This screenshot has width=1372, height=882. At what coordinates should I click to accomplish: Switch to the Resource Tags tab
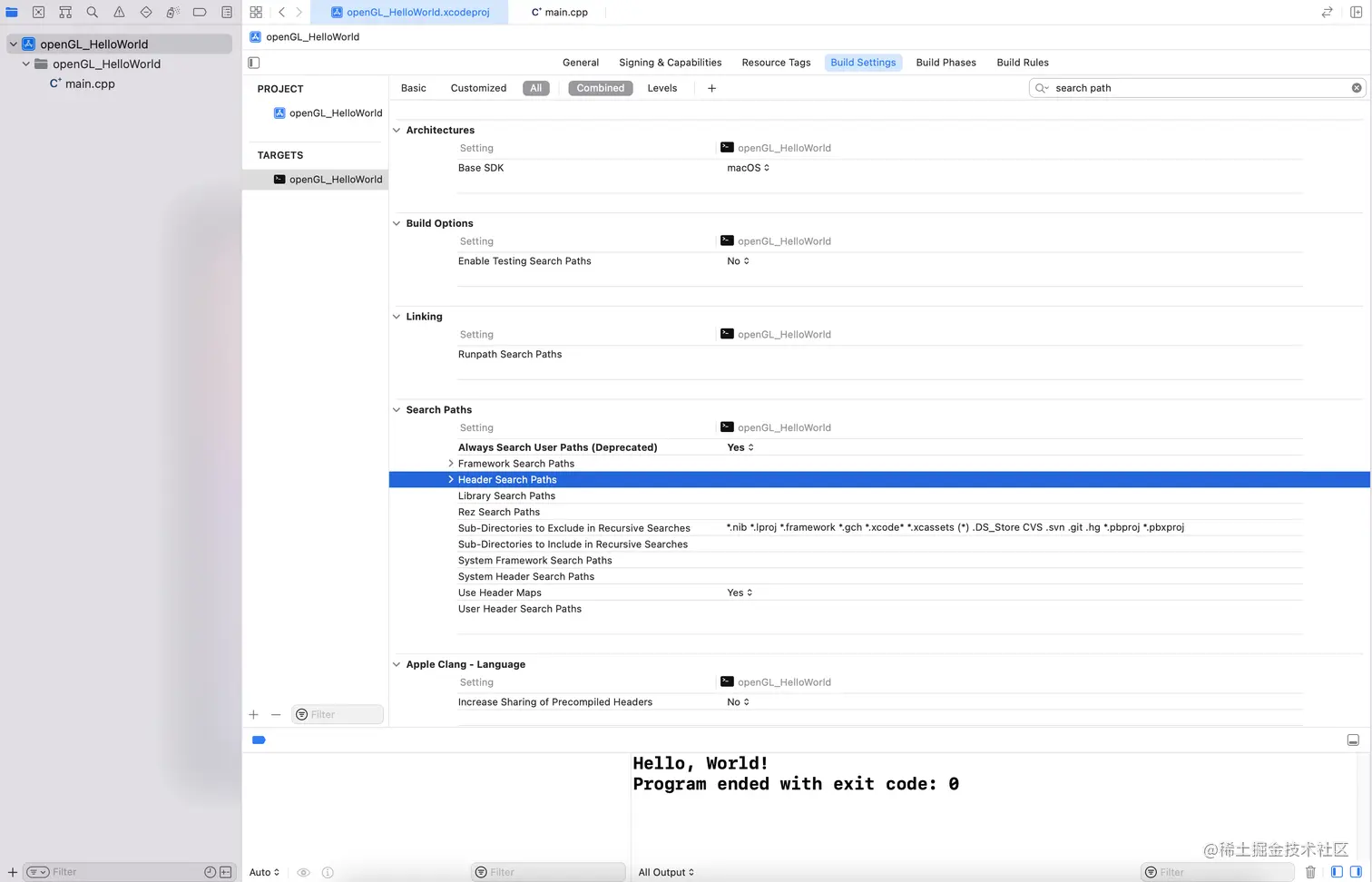pos(776,63)
